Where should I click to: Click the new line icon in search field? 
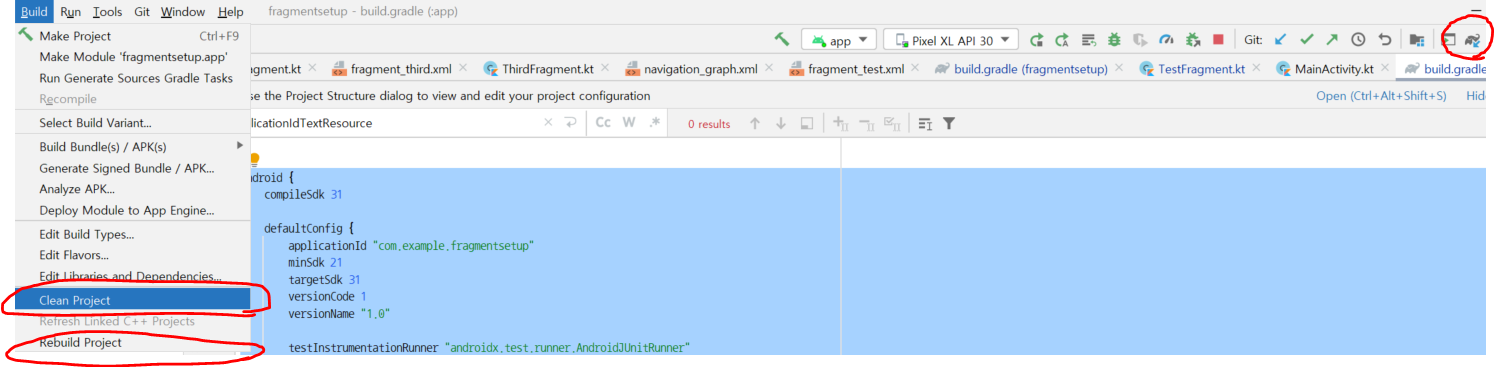pyautogui.click(x=570, y=123)
